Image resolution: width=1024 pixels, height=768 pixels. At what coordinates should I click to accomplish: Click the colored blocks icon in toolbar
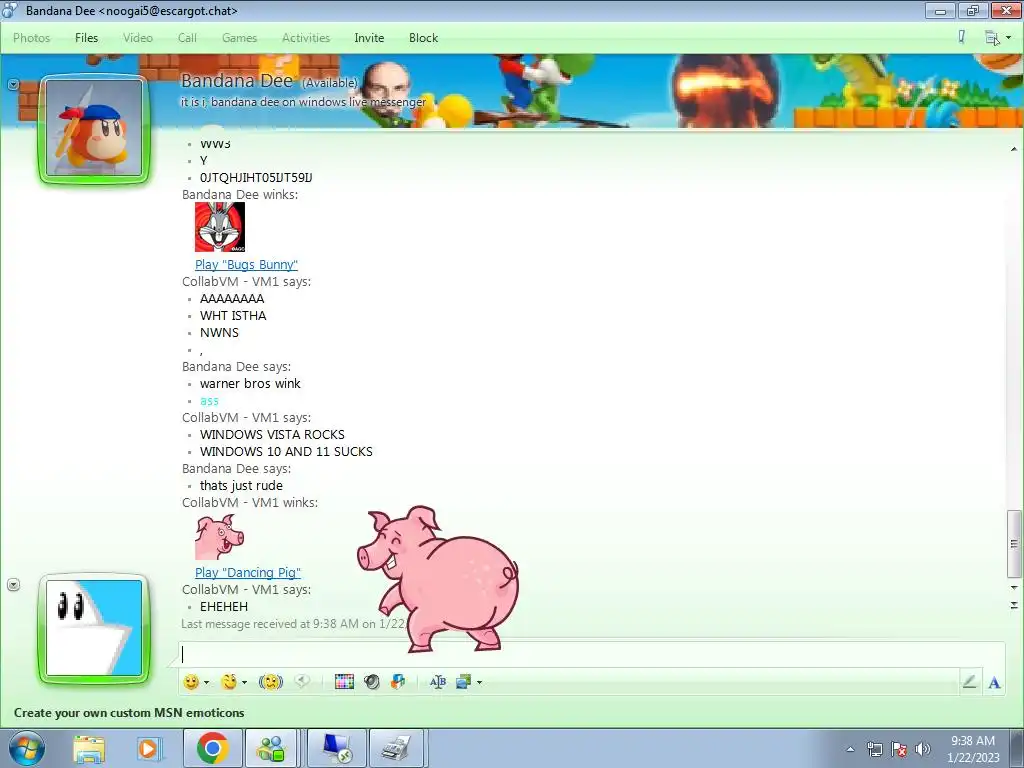click(x=398, y=682)
